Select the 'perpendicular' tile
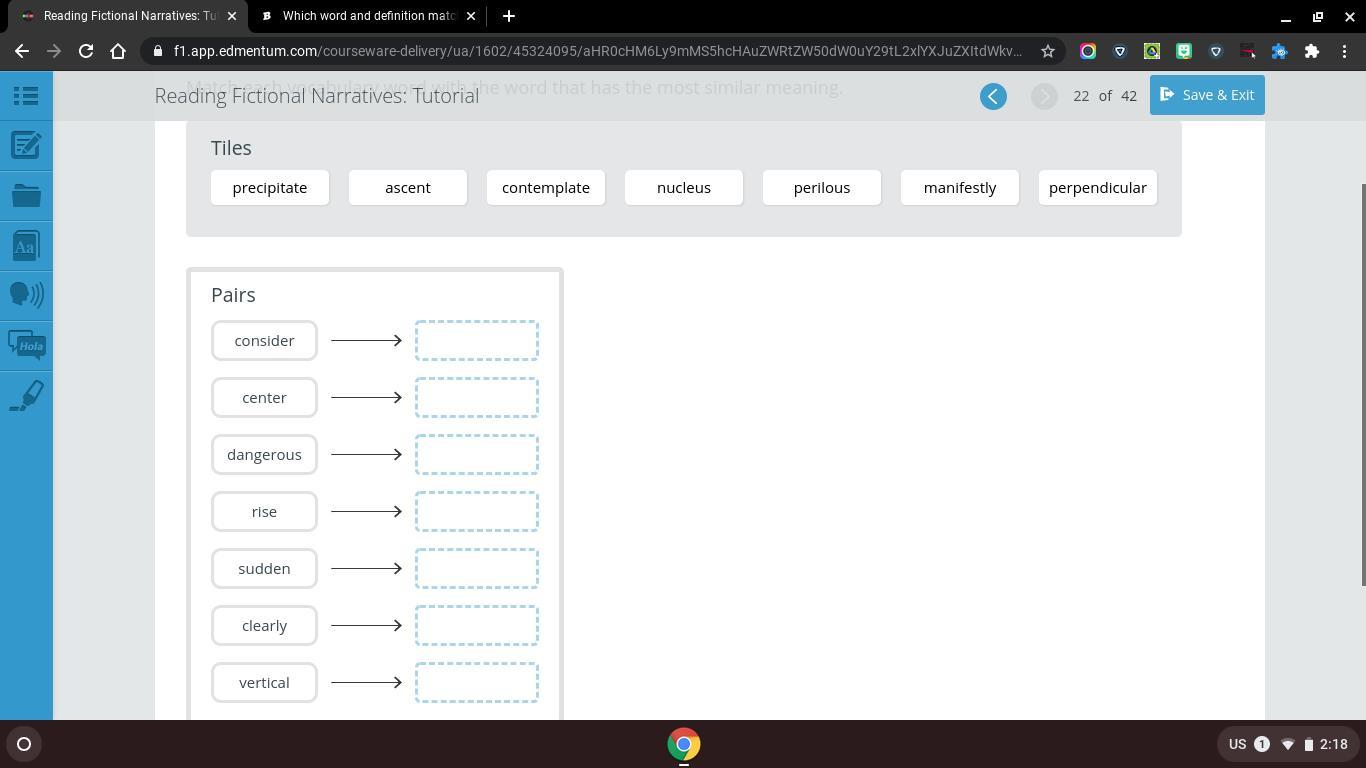Viewport: 1366px width, 768px height. (1098, 188)
